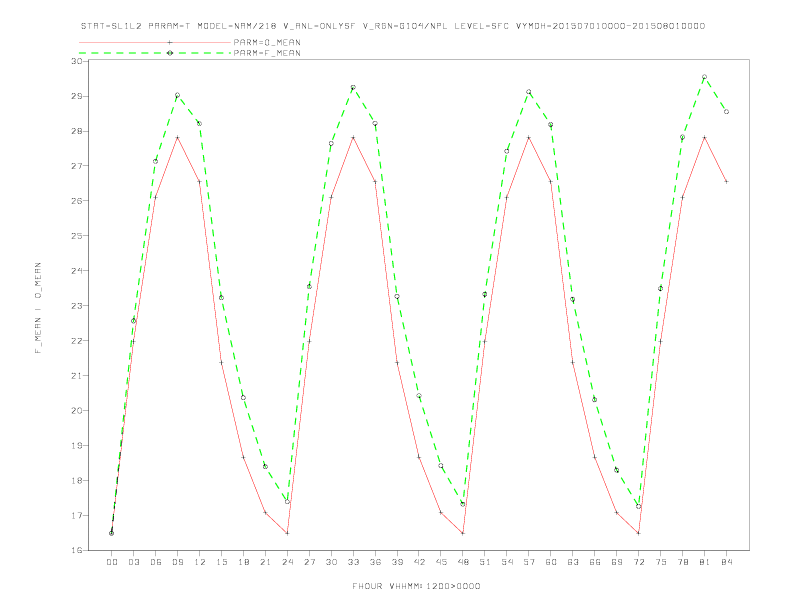Viewport: 792px width, 612px height.
Task: Click x-axis tick label 84
Action: tap(726, 562)
